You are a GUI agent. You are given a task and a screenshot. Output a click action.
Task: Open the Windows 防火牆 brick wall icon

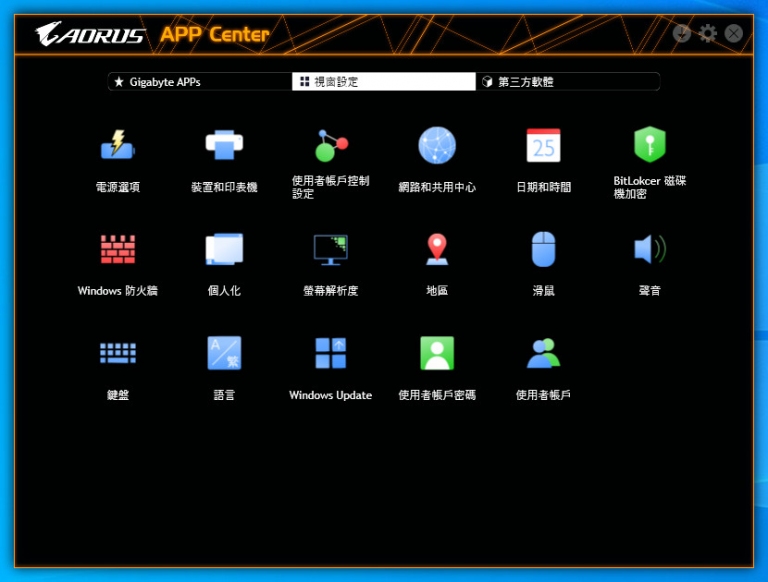click(x=118, y=249)
